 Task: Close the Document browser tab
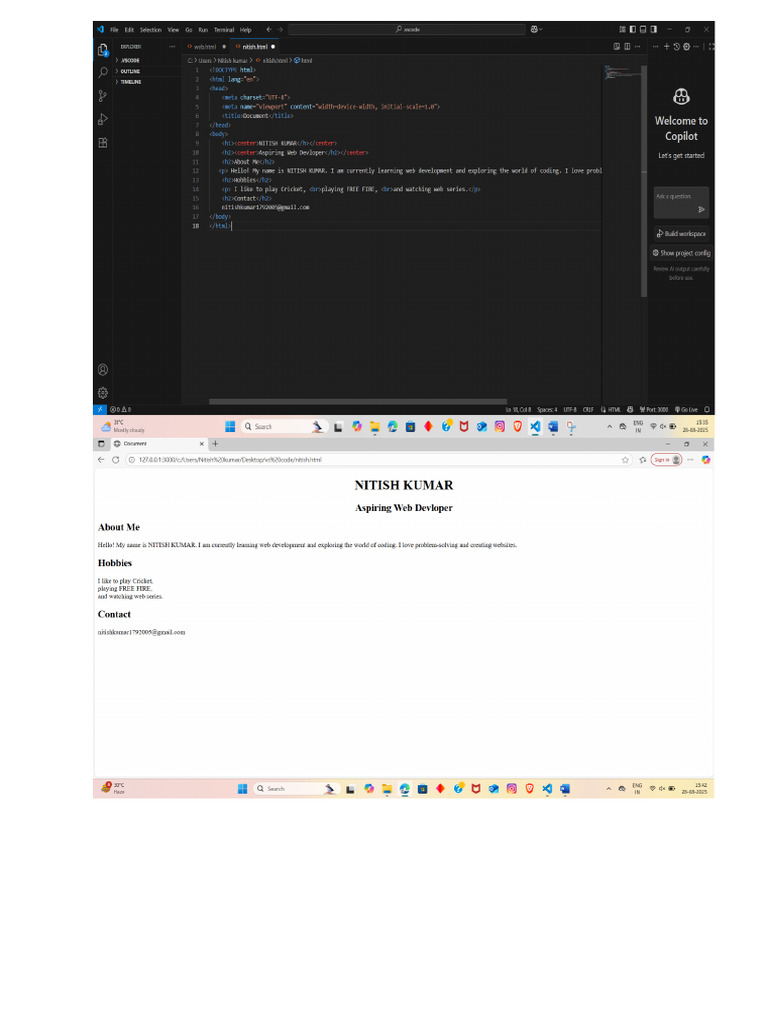pos(202,443)
